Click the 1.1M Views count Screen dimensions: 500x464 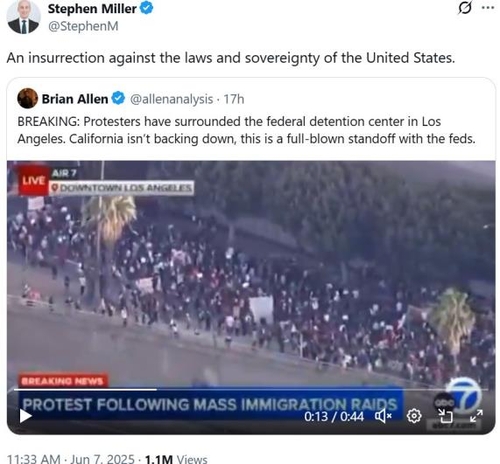point(176,459)
